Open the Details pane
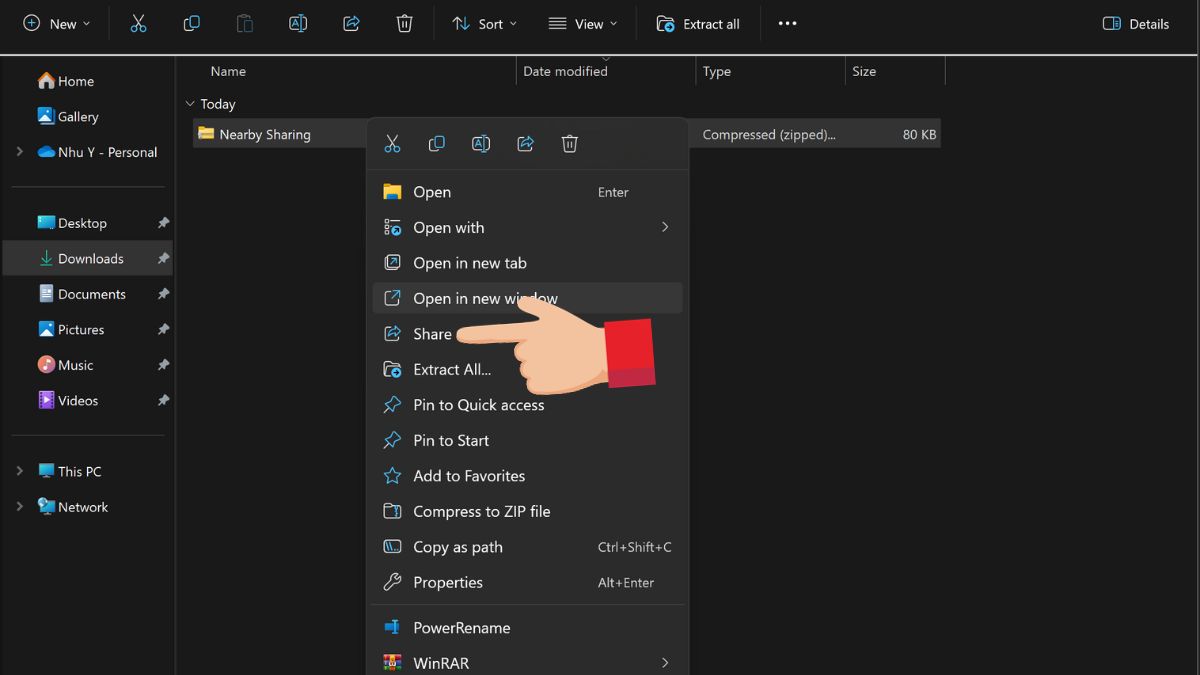Screen dimensions: 1200x675 1135,23
